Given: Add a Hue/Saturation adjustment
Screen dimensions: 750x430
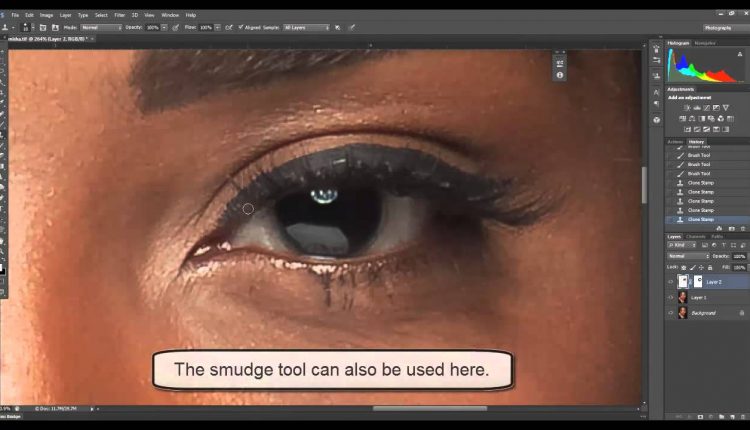Looking at the screenshot, I should pos(683,119).
